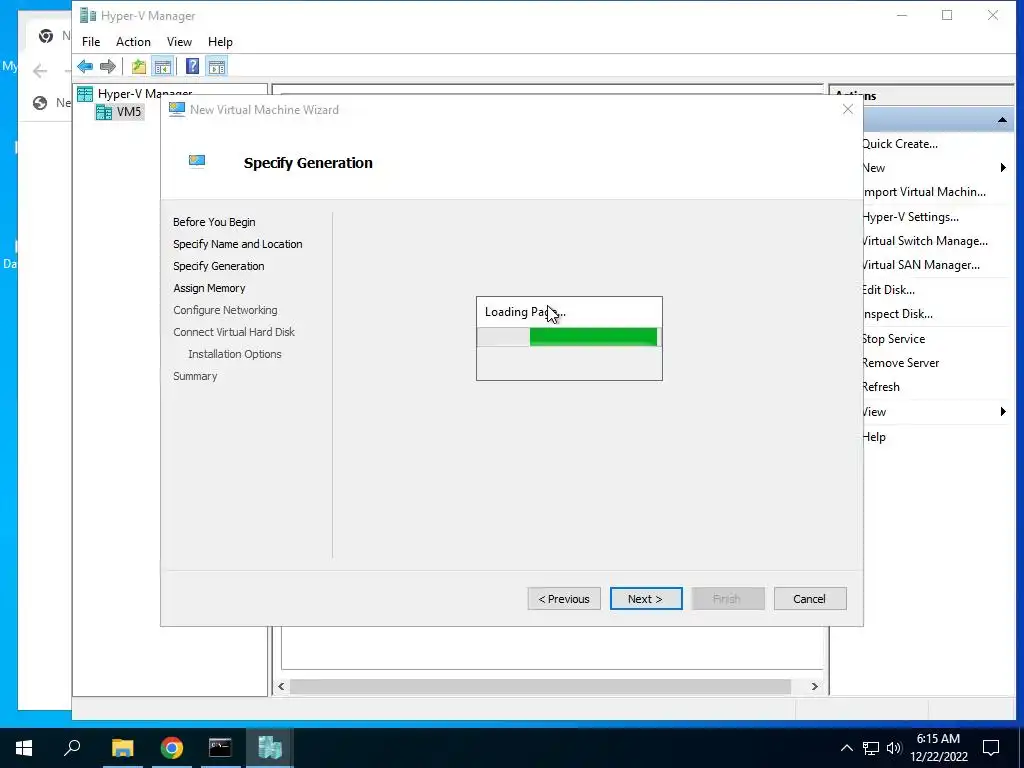Click Specify Generation wizard step in sidebar
The width and height of the screenshot is (1024, 768).
[219, 266]
